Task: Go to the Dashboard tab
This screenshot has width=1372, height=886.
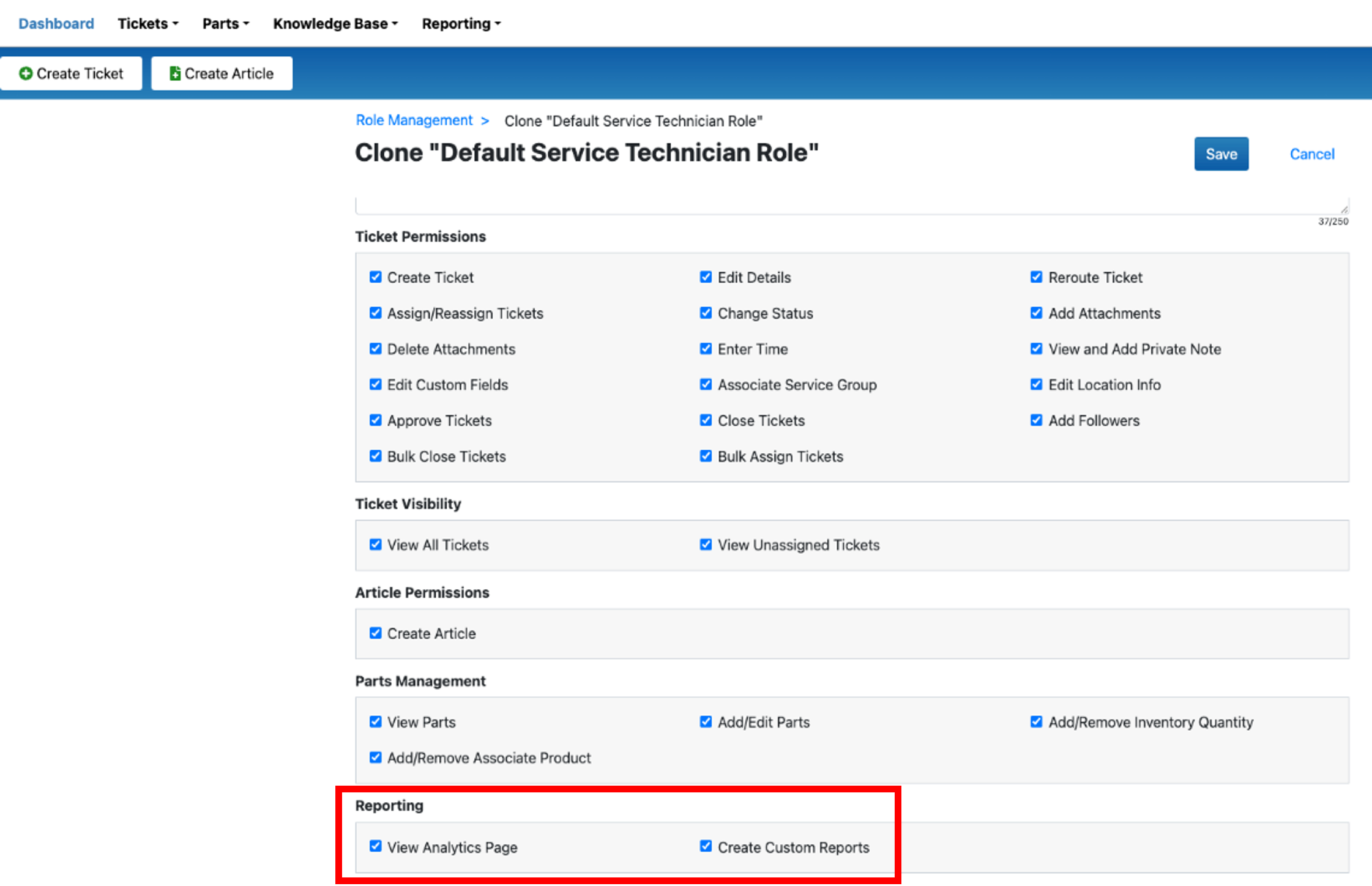Action: point(56,23)
